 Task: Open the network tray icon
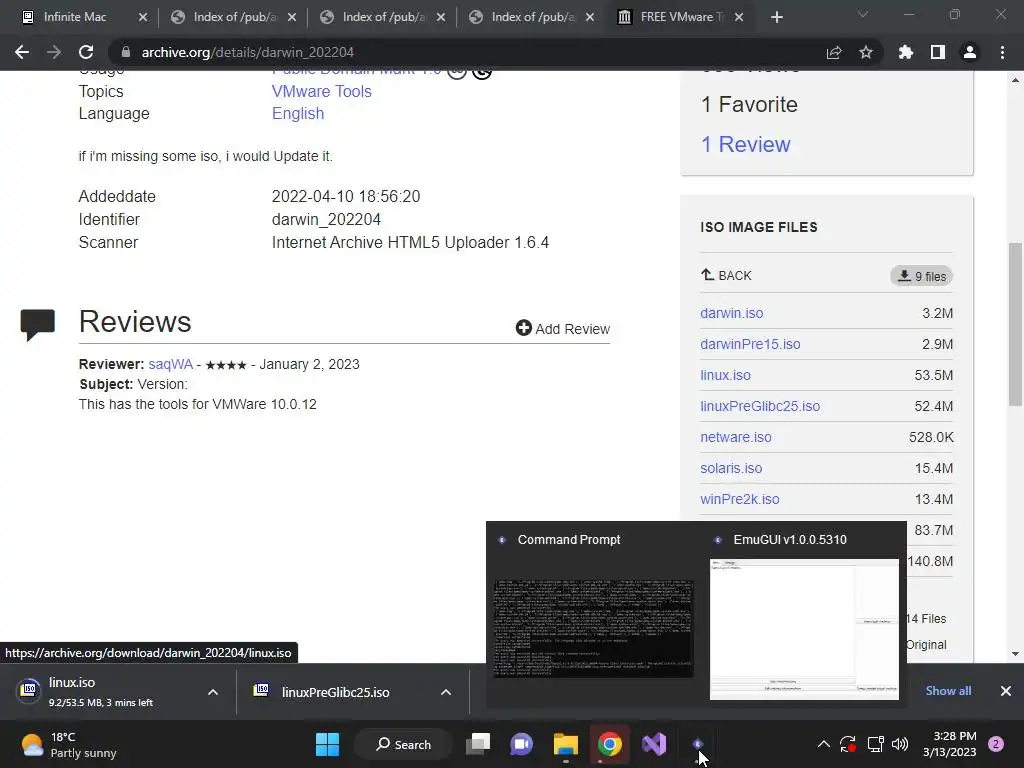pos(875,744)
